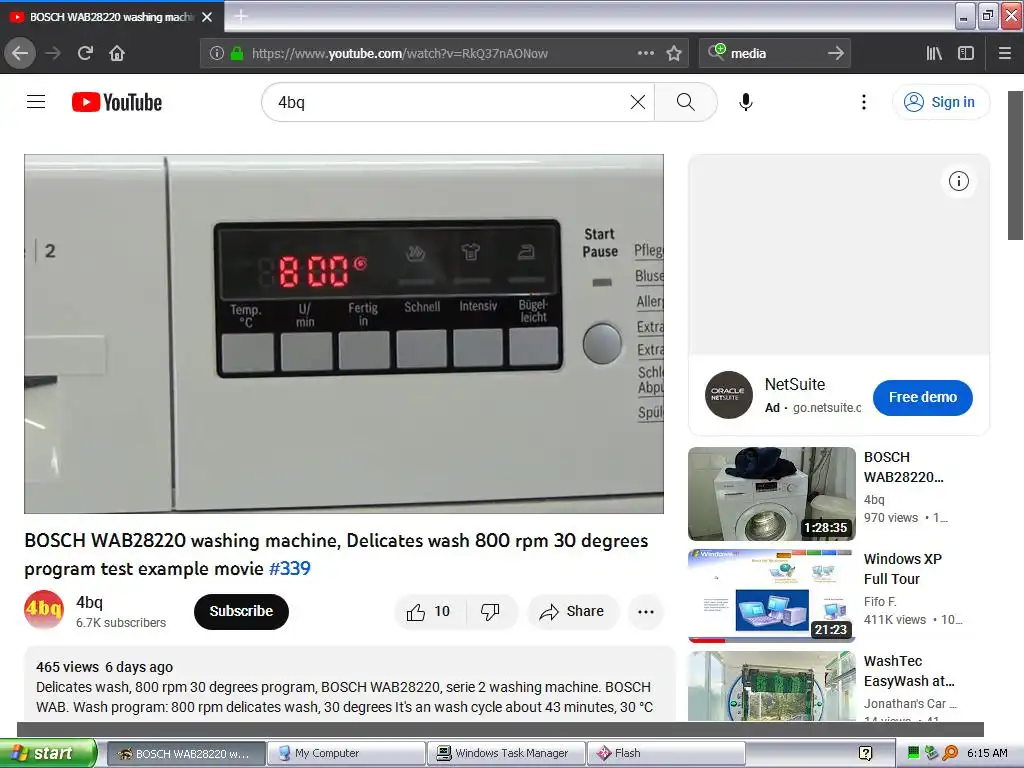
Task: Click the '465 views 6 days ago' text
Action: [104, 667]
